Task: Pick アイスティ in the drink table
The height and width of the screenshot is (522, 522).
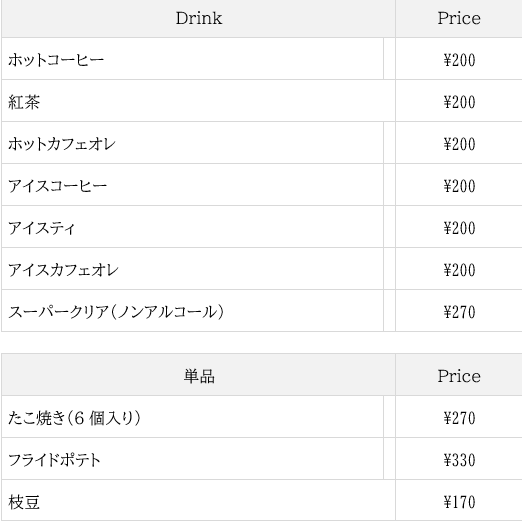Action: click(x=42, y=228)
